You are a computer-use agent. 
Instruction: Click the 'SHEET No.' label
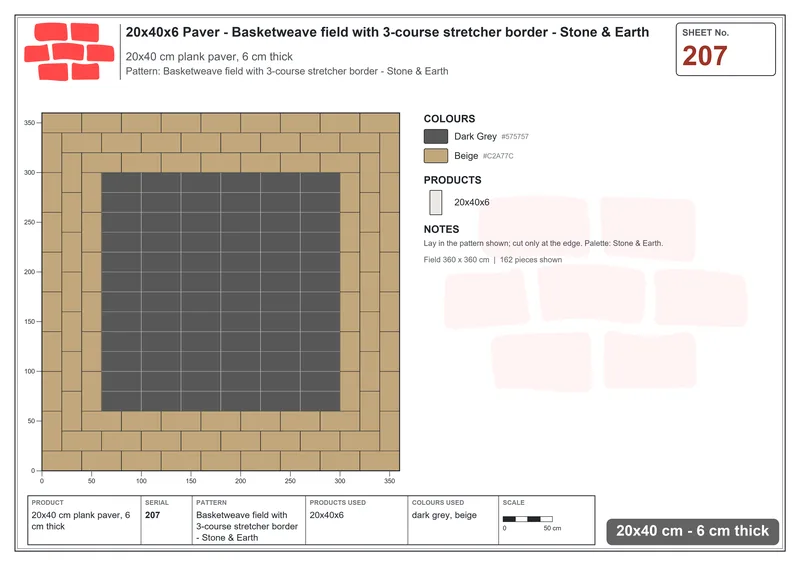click(x=706, y=33)
